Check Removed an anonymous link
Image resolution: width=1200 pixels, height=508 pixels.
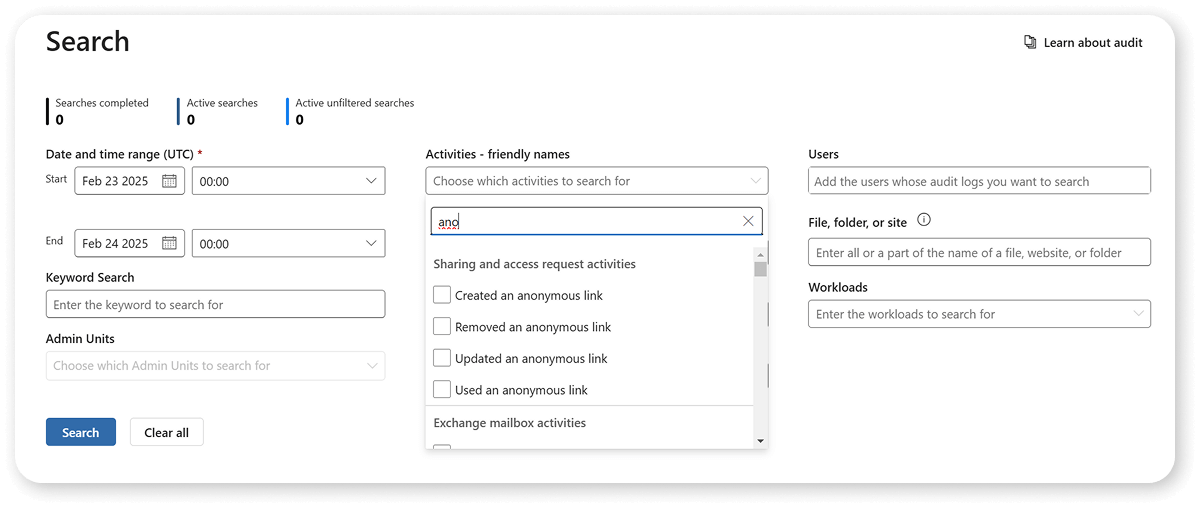442,327
